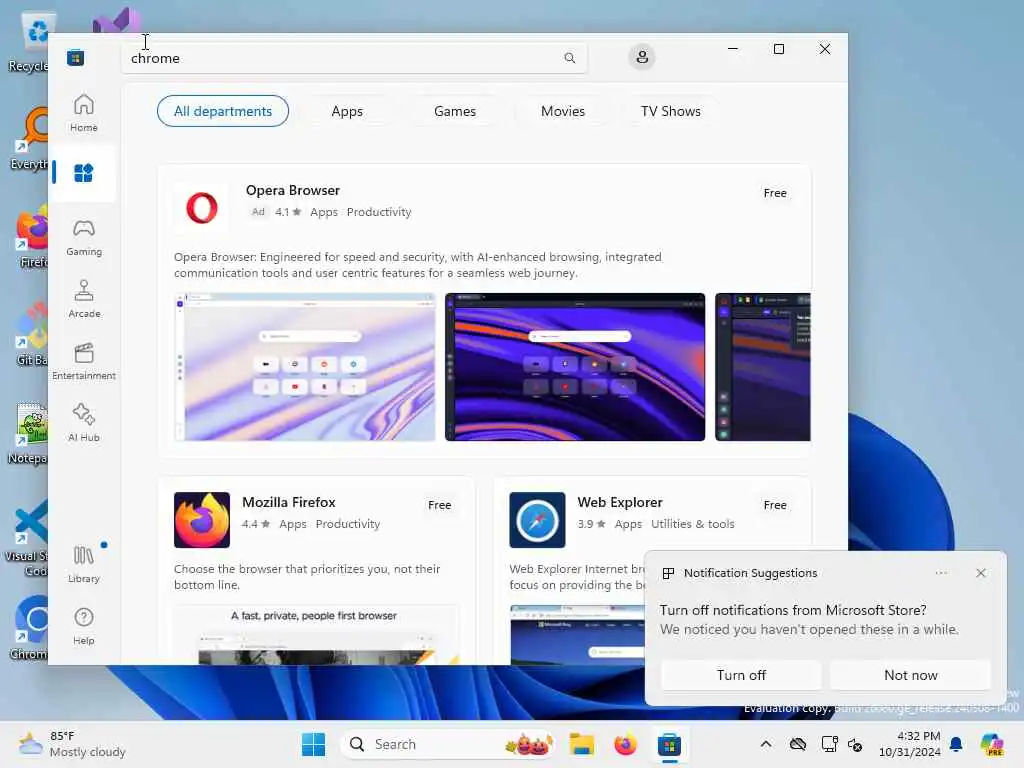The width and height of the screenshot is (1024, 768).
Task: Open the clock showing 4:32 PM
Action: point(910,744)
